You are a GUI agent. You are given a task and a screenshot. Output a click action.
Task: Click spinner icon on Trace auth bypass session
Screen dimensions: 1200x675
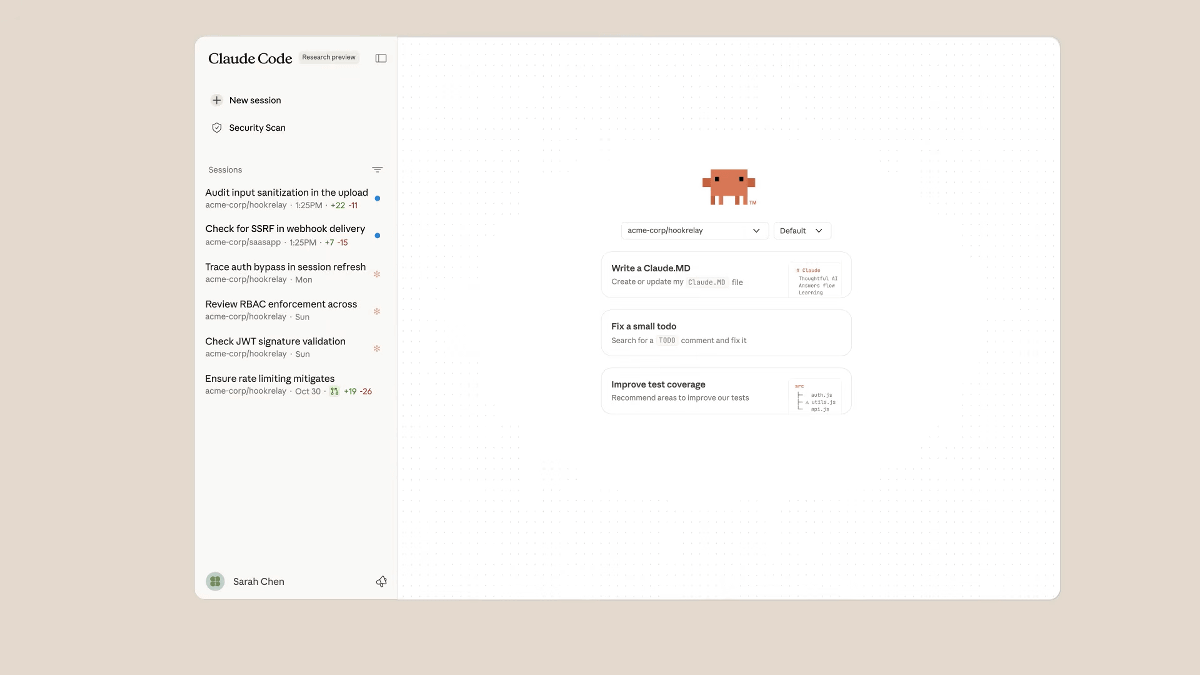click(377, 273)
